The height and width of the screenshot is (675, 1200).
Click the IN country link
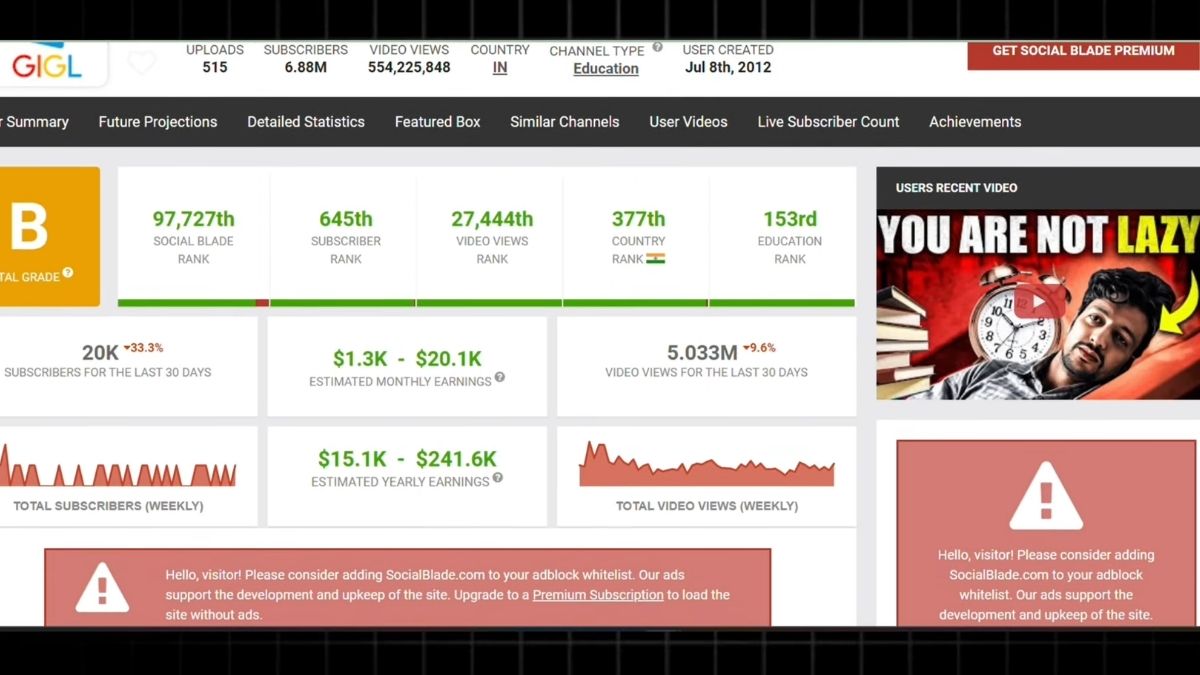click(499, 67)
